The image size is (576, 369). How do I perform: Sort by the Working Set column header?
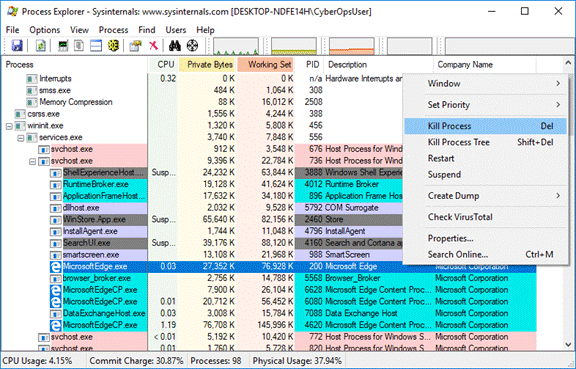(267, 65)
